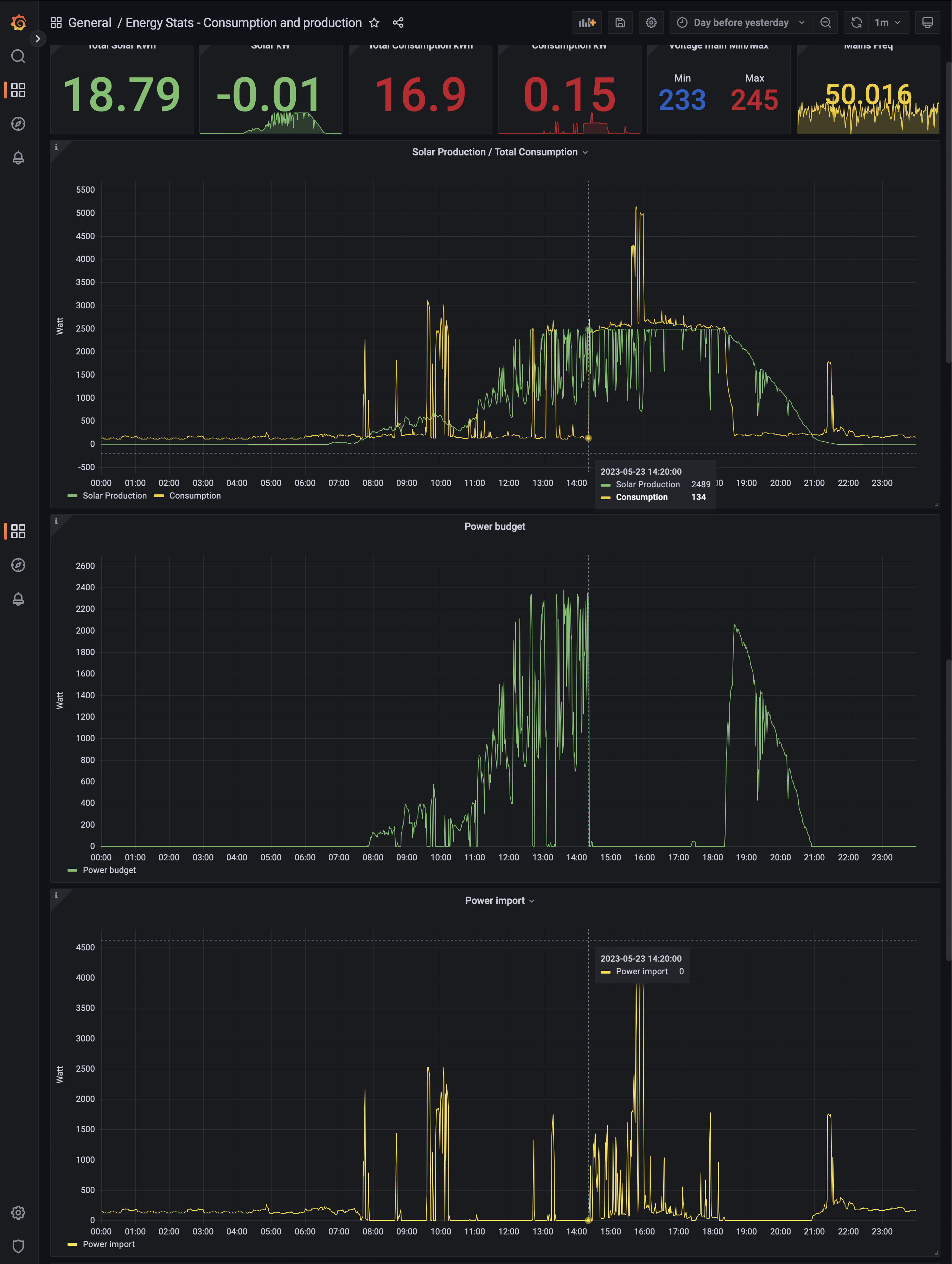Click the Consumption 134 tooltip value

coord(699,497)
